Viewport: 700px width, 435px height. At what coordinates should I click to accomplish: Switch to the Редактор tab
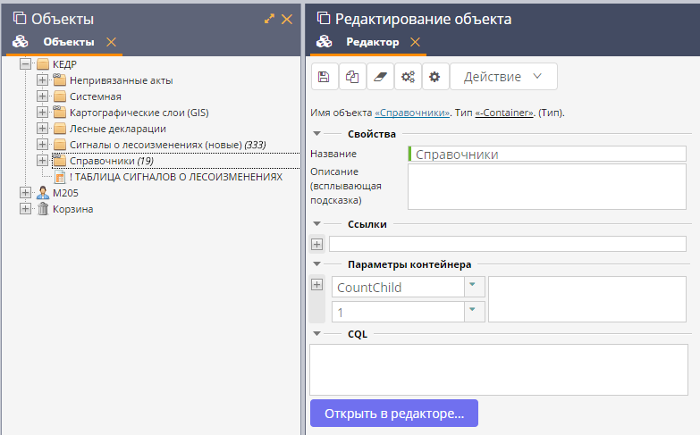tap(373, 42)
